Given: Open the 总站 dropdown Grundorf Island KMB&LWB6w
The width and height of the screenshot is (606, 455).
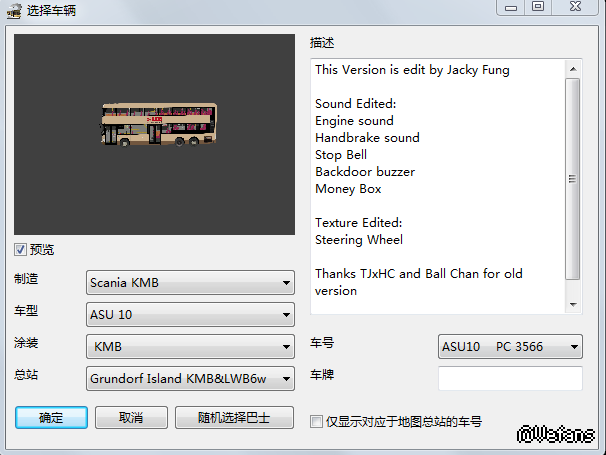Looking at the screenshot, I should pos(190,378).
